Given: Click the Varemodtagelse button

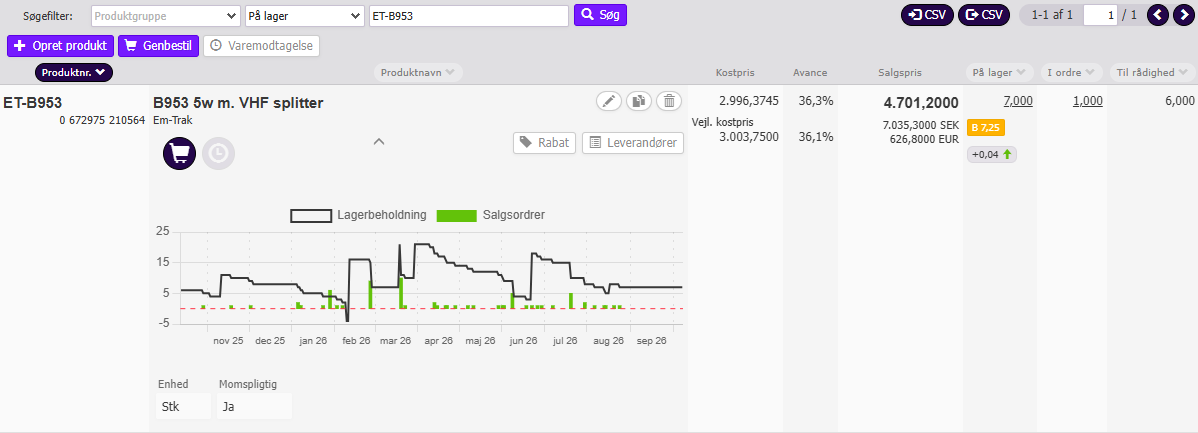Looking at the screenshot, I should pyautogui.click(x=261, y=46).
